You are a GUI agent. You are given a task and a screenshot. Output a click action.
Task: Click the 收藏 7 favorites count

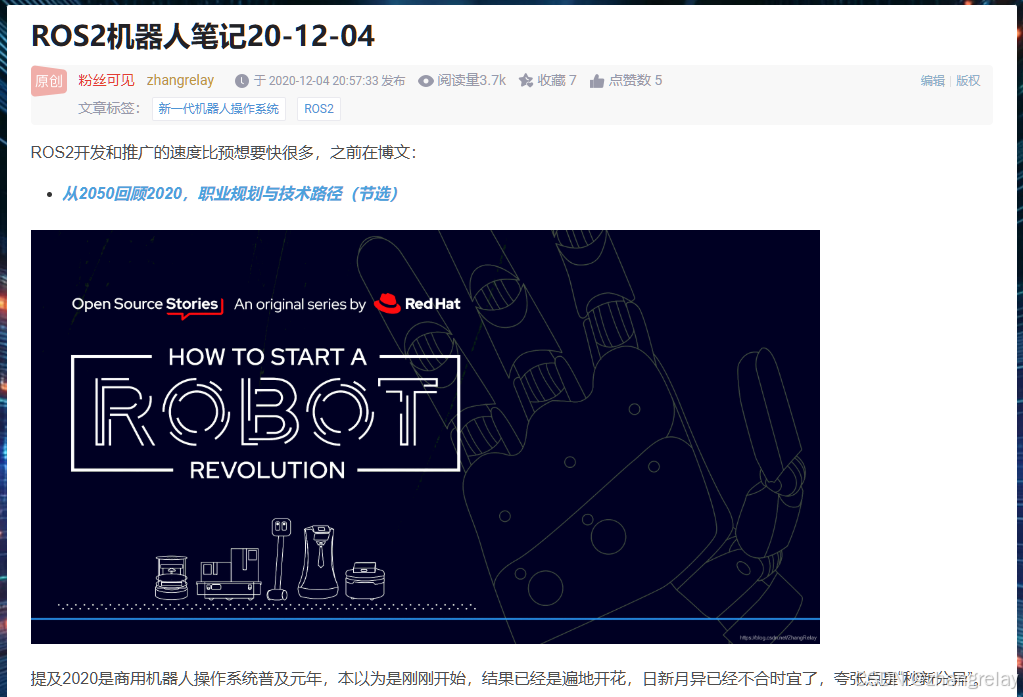pos(557,80)
